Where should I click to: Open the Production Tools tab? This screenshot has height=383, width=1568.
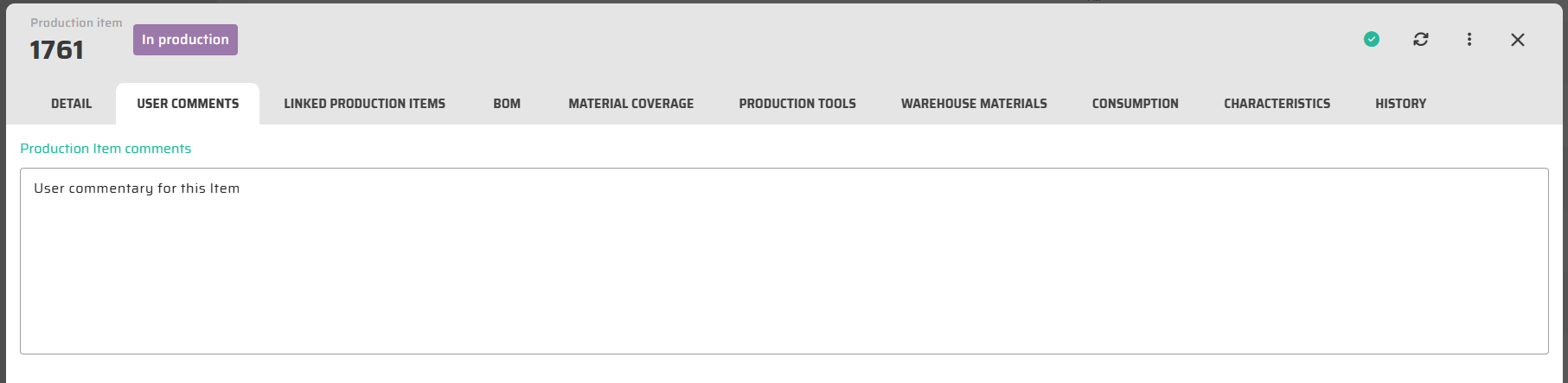click(x=797, y=104)
